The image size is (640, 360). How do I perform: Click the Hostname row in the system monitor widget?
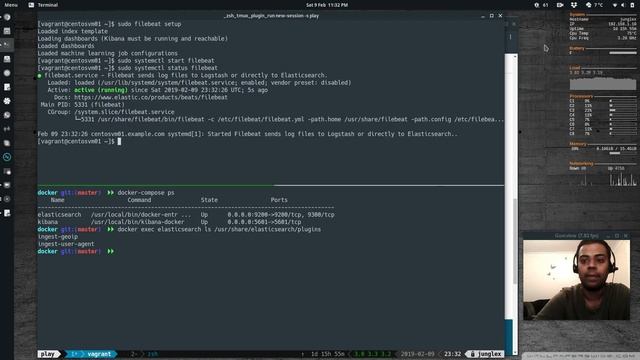[603, 19]
